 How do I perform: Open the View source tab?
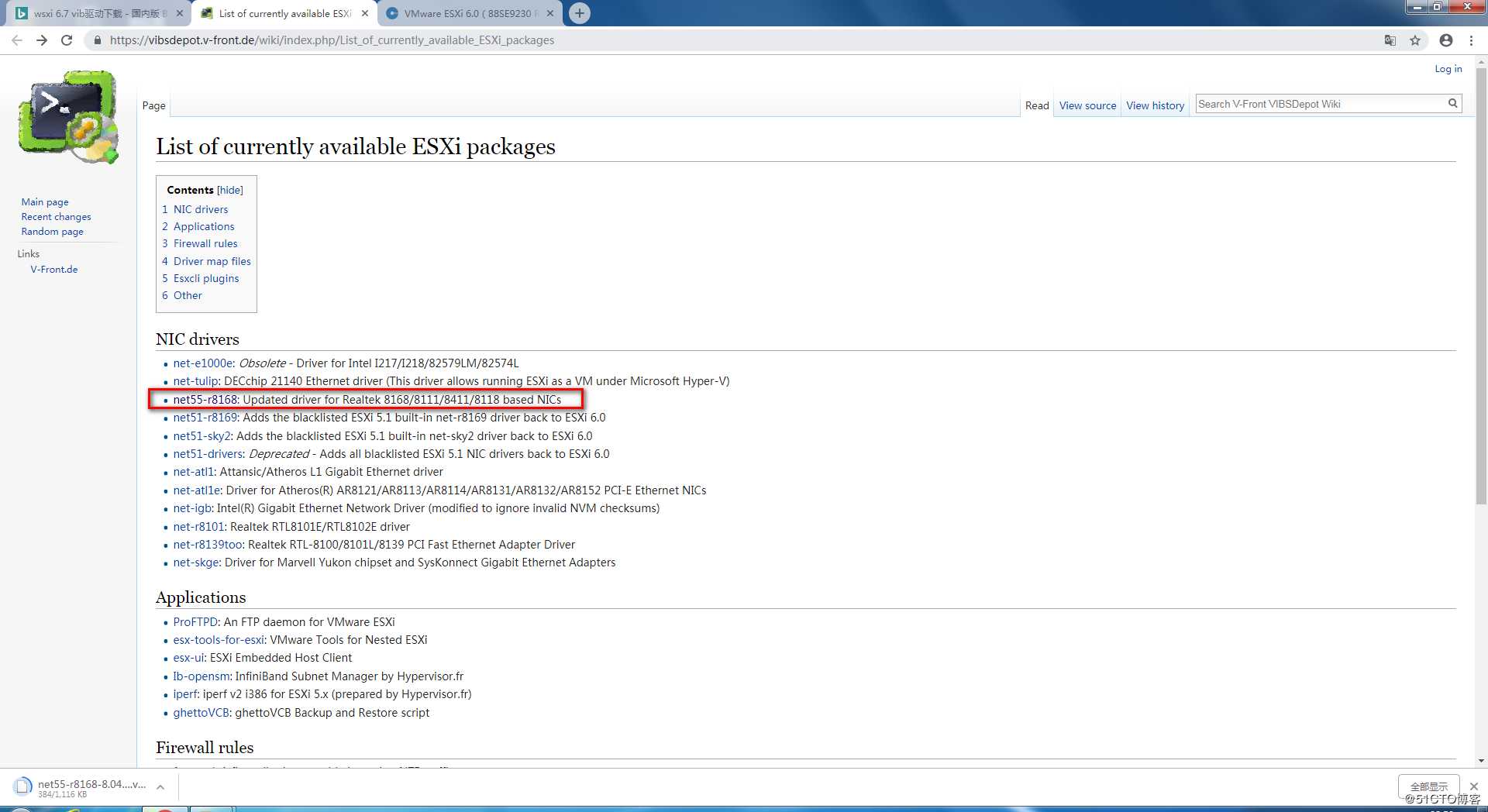click(x=1087, y=105)
